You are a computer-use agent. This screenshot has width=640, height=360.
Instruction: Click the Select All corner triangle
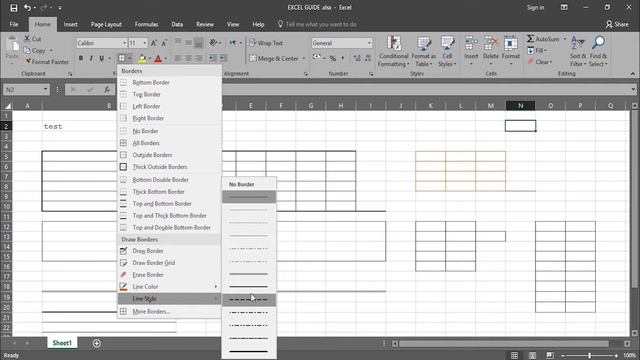pos(7,106)
